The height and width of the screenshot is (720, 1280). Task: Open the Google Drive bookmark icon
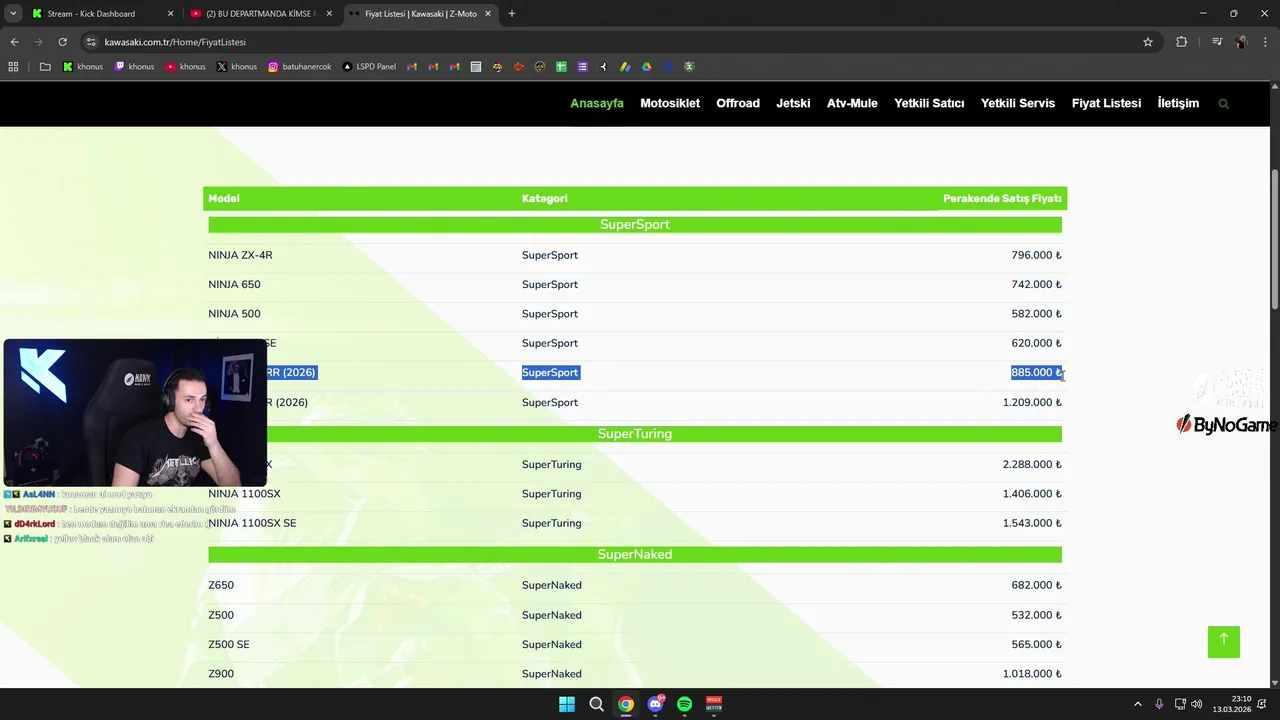coord(646,67)
